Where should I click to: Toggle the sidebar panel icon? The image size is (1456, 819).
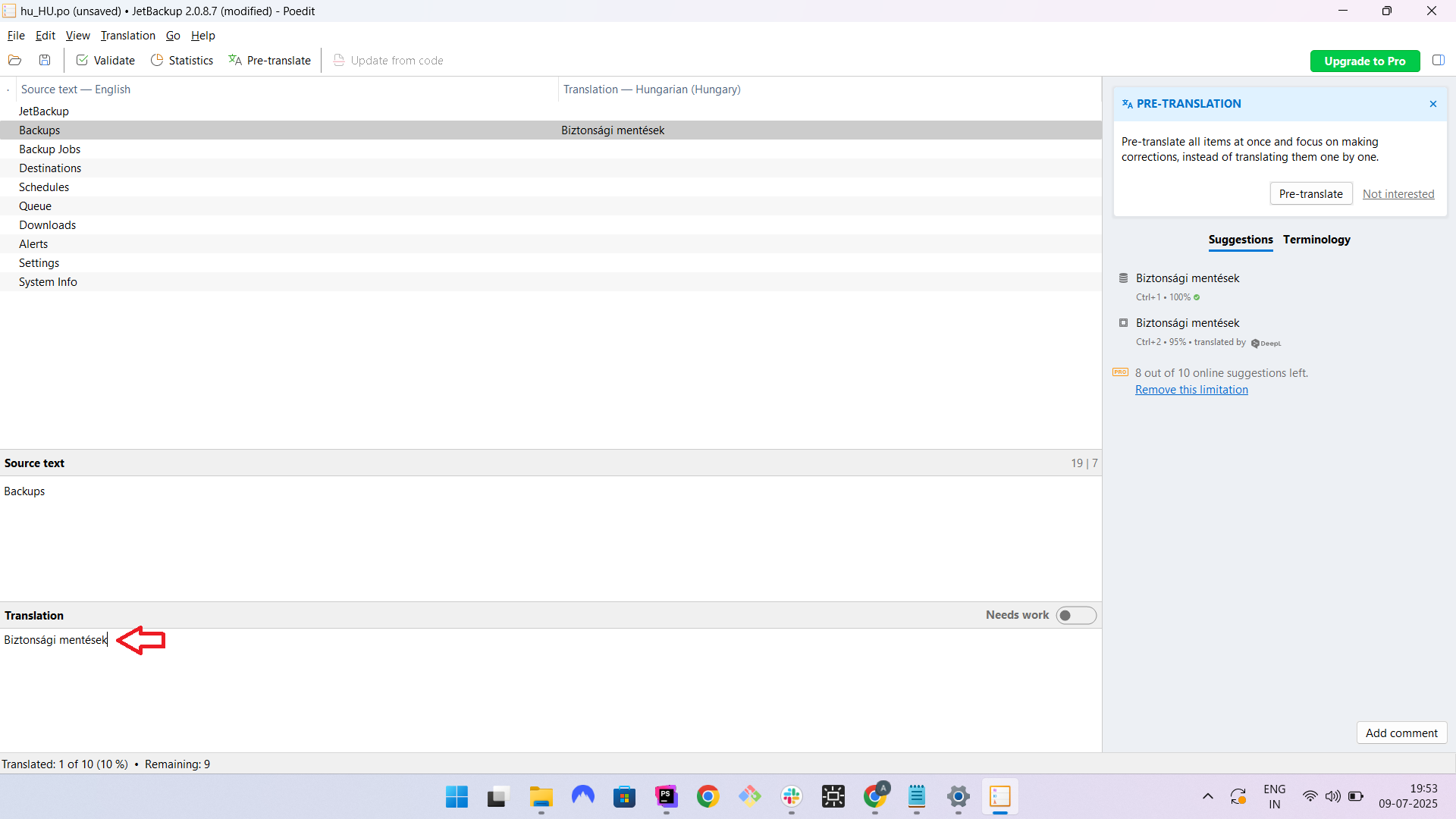click(x=1438, y=61)
